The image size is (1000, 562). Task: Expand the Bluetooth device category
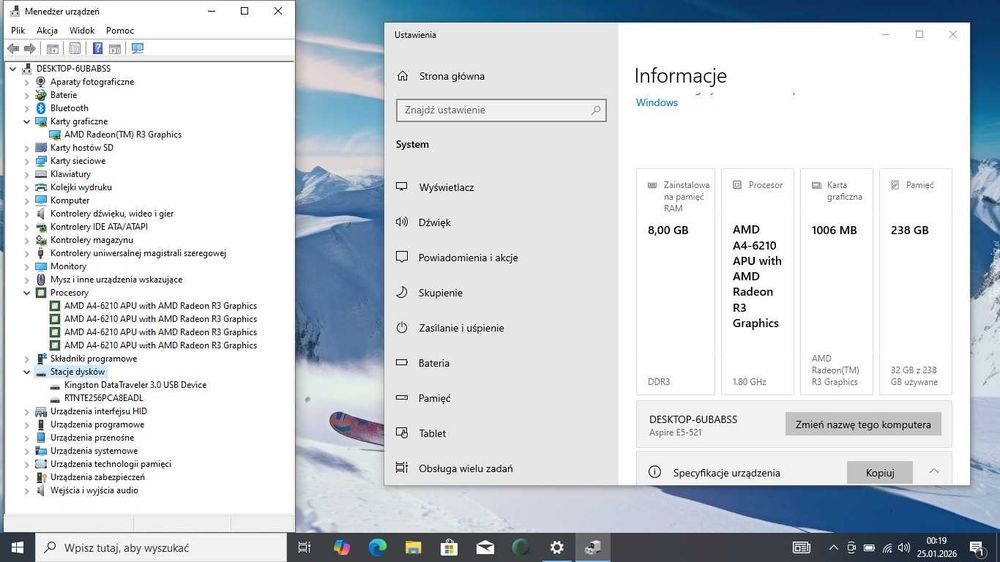pos(27,108)
